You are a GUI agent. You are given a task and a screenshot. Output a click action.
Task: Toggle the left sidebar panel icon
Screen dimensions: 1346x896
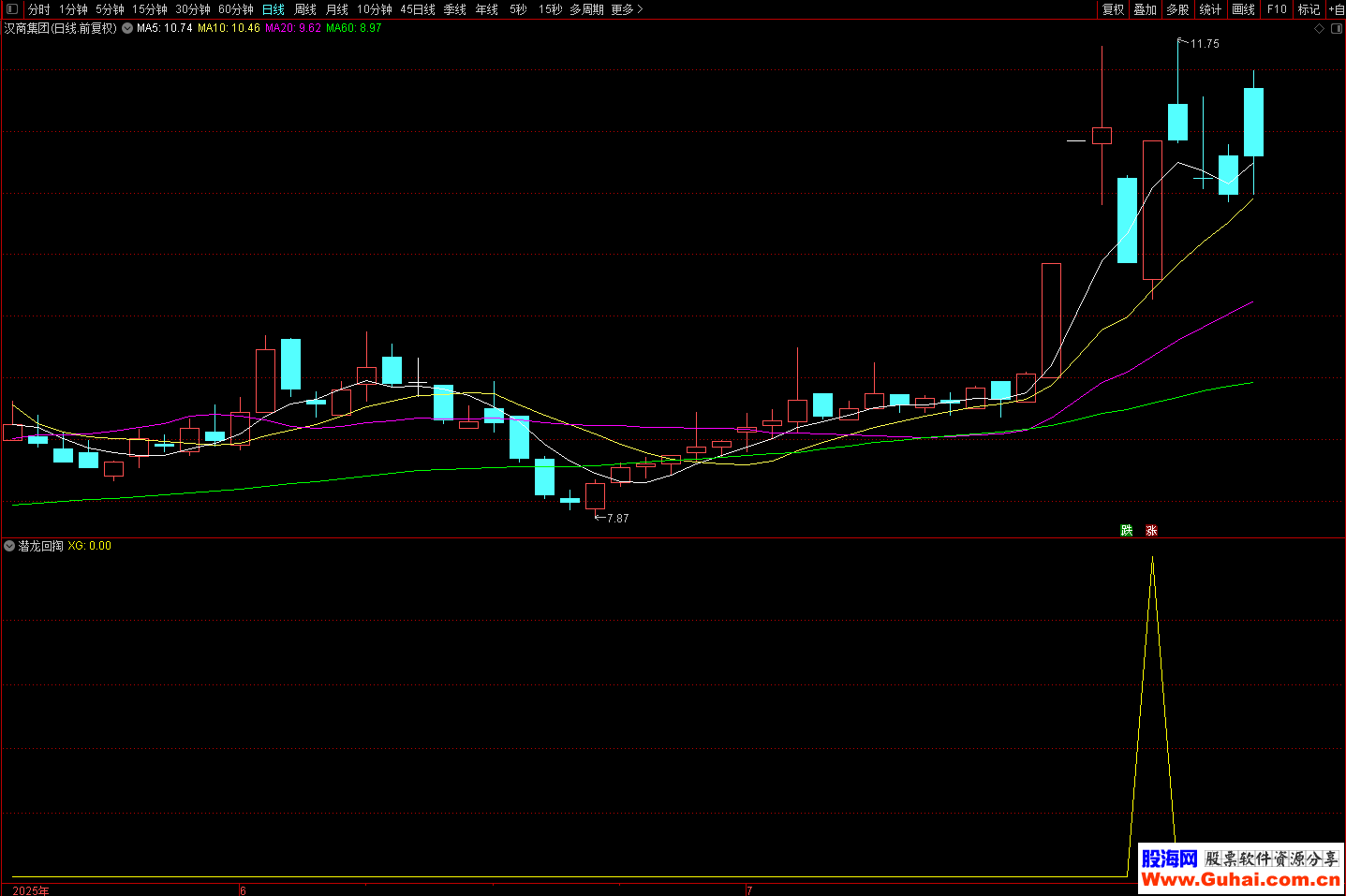coord(12,9)
